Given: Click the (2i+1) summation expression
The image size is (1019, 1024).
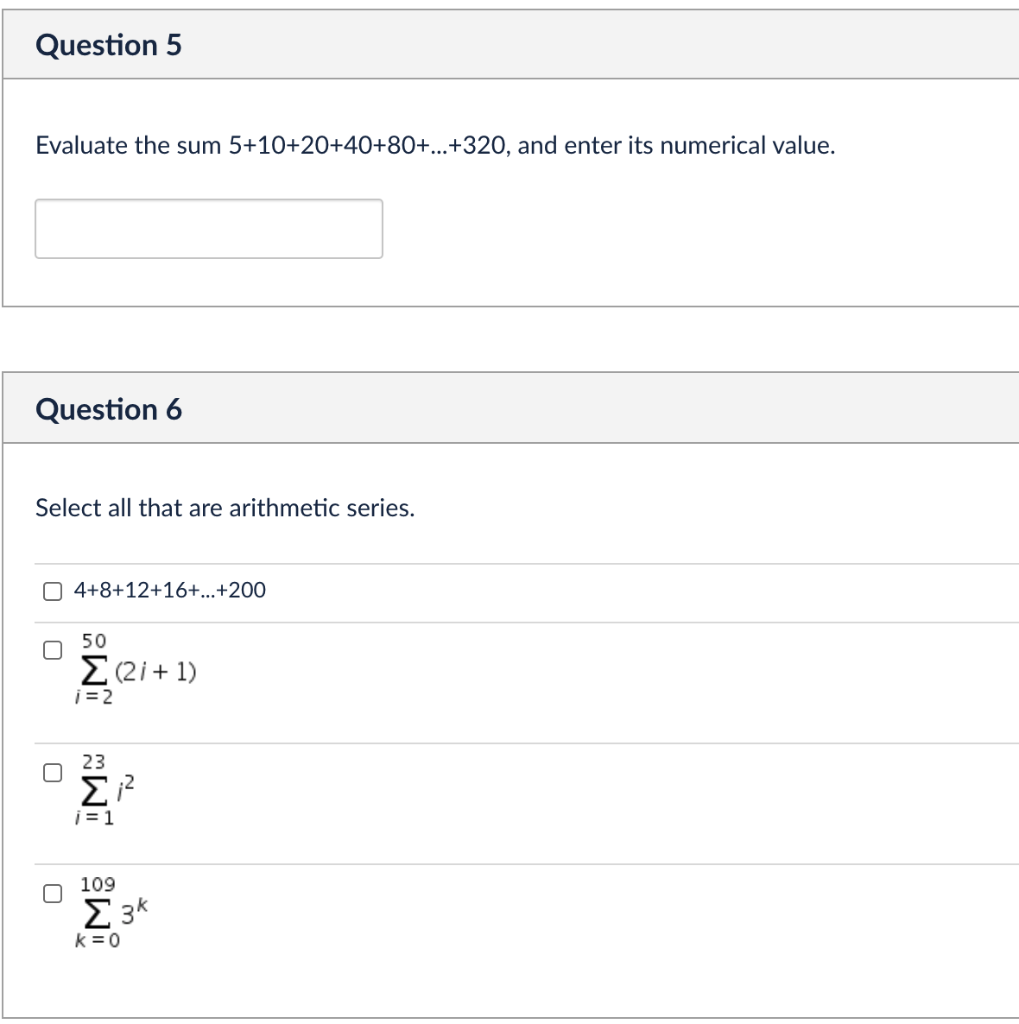Looking at the screenshot, I should tap(135, 670).
